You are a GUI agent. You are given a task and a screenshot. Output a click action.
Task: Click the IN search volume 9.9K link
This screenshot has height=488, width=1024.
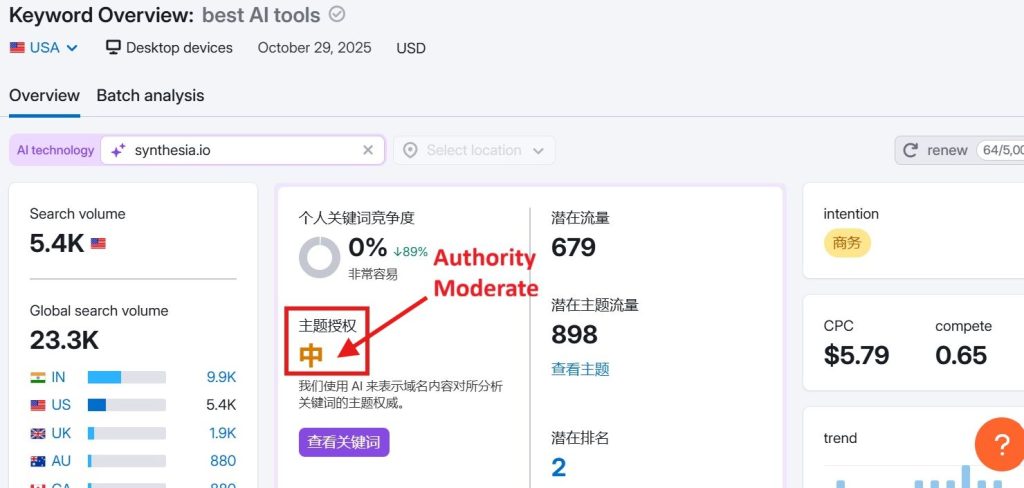pos(221,377)
